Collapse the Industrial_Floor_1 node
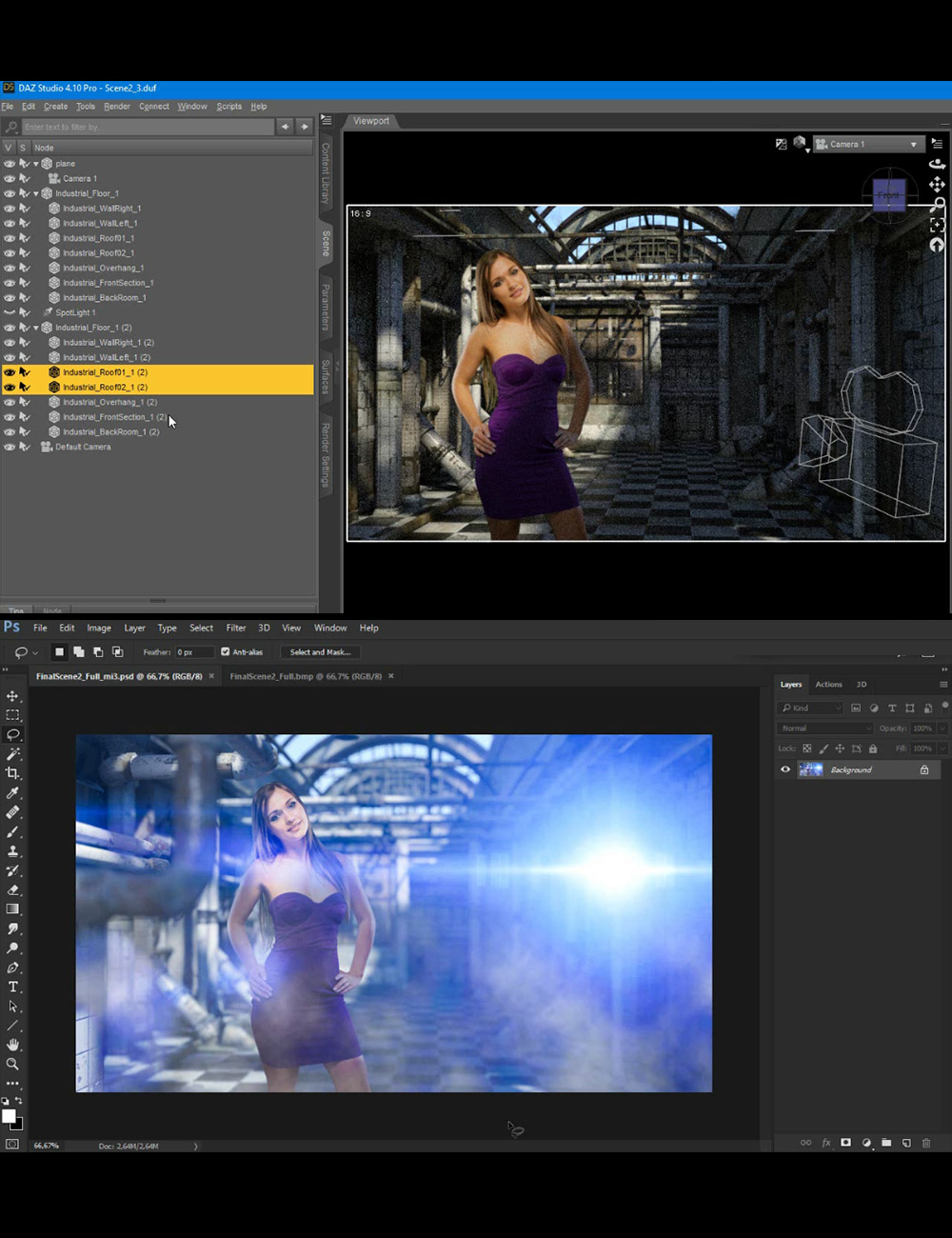Screen dimensions: 952x1238 point(36,193)
